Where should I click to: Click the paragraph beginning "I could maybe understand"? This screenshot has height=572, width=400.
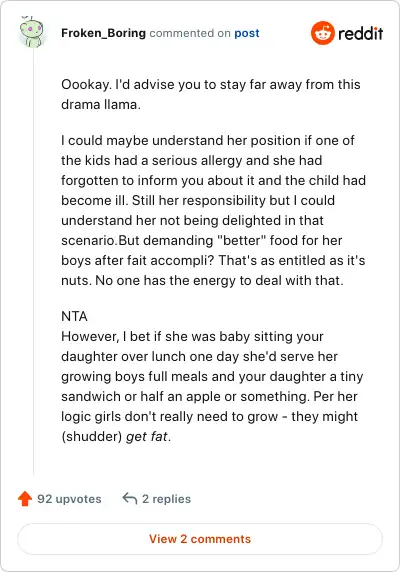[x=213, y=210]
